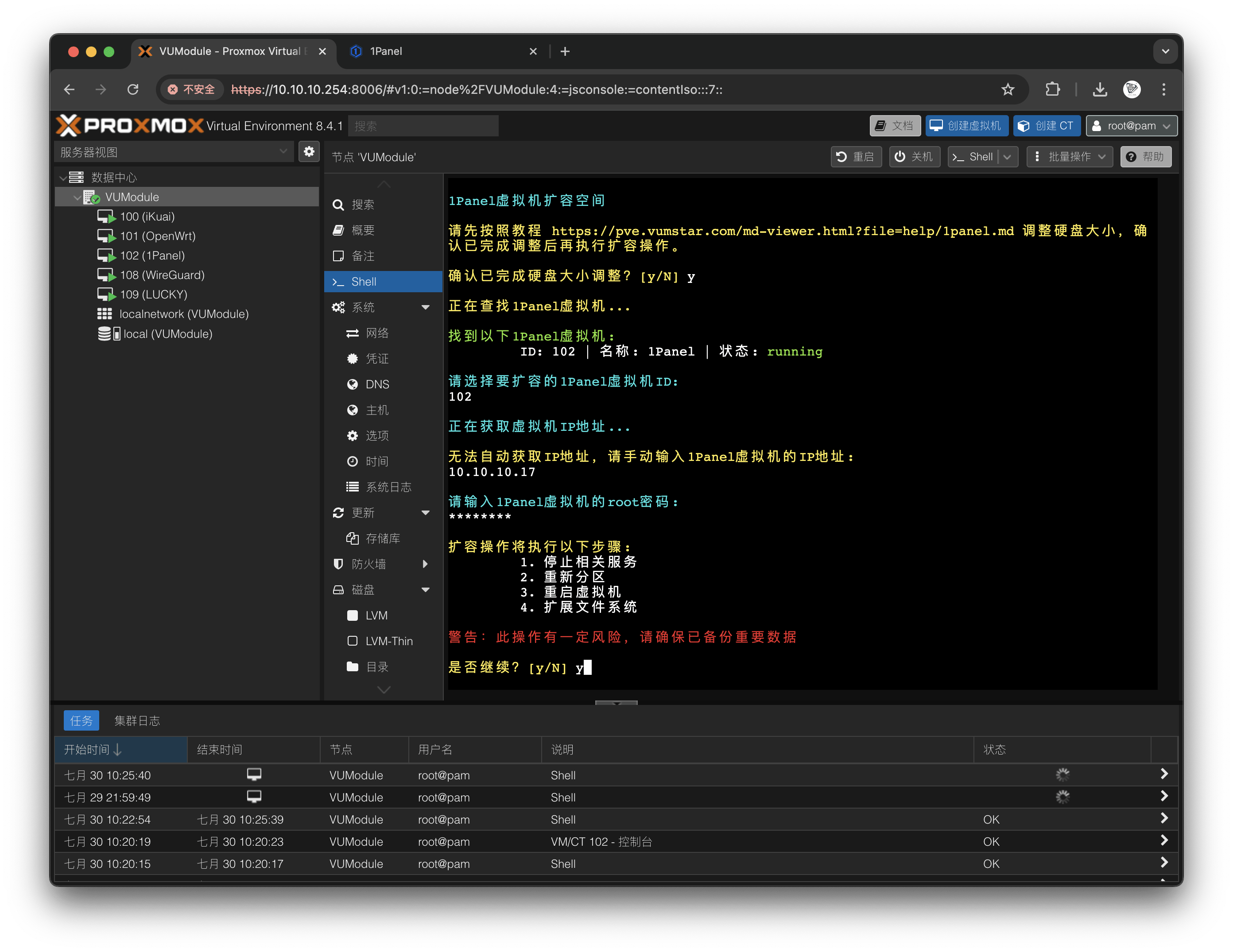The height and width of the screenshot is (952, 1233).
Task: Collapse the 数据中心 datacenter tree node
Action: 63,178
